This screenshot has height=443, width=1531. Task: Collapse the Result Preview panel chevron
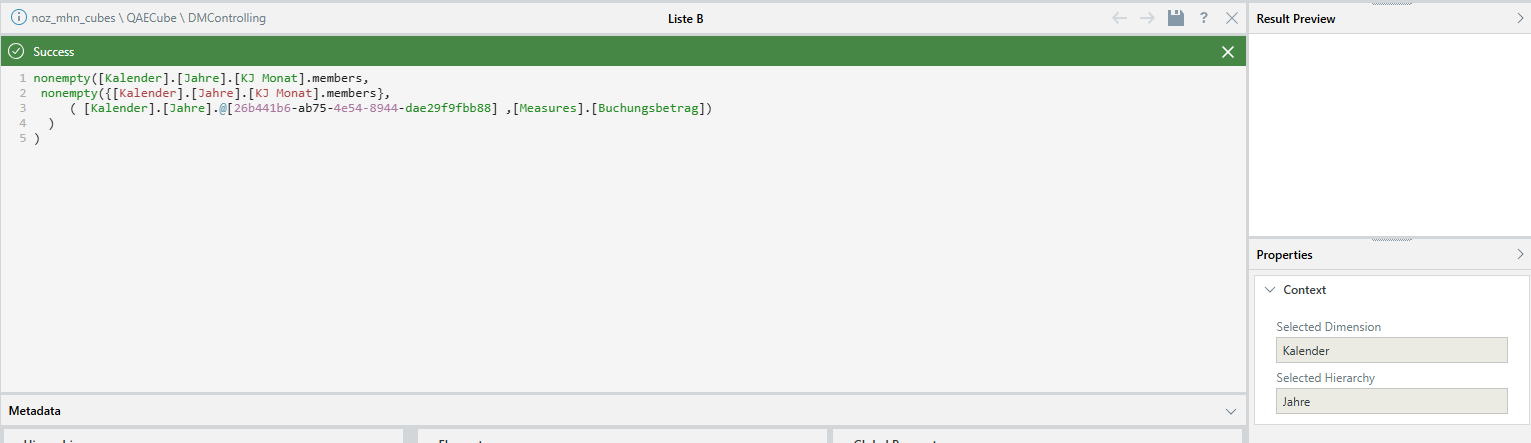tap(1520, 18)
